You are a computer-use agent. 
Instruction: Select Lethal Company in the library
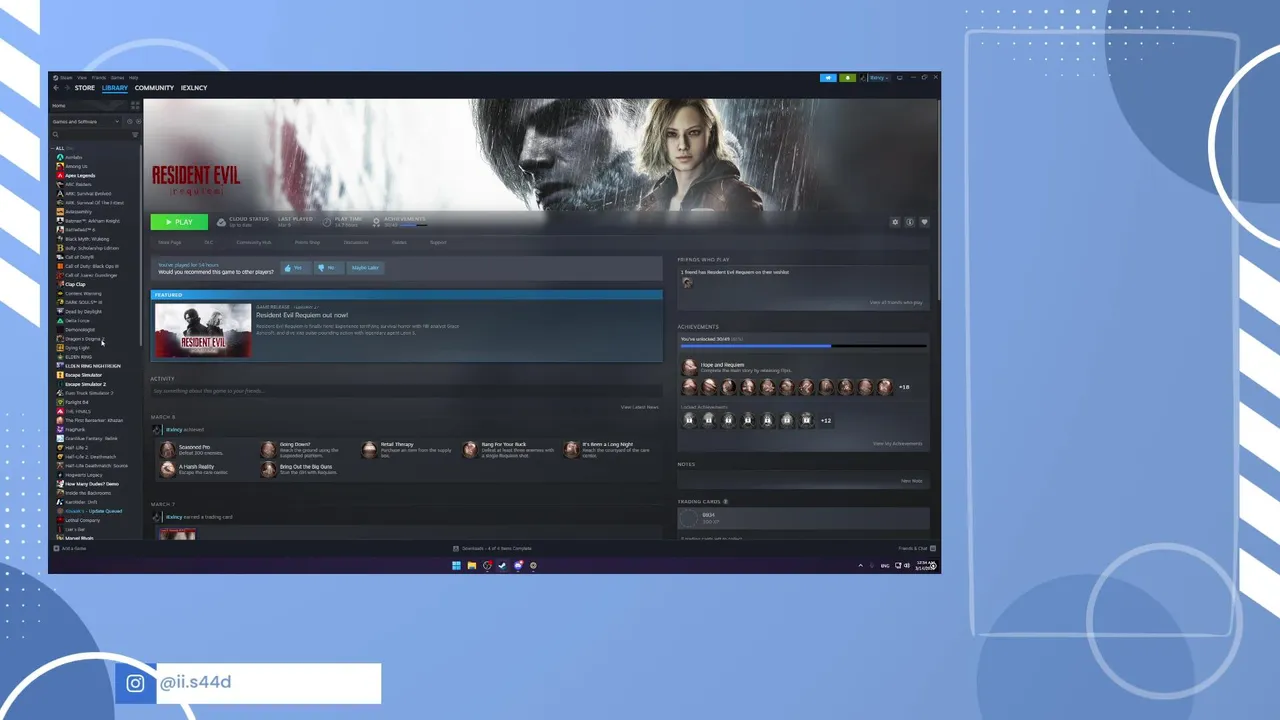[82, 520]
